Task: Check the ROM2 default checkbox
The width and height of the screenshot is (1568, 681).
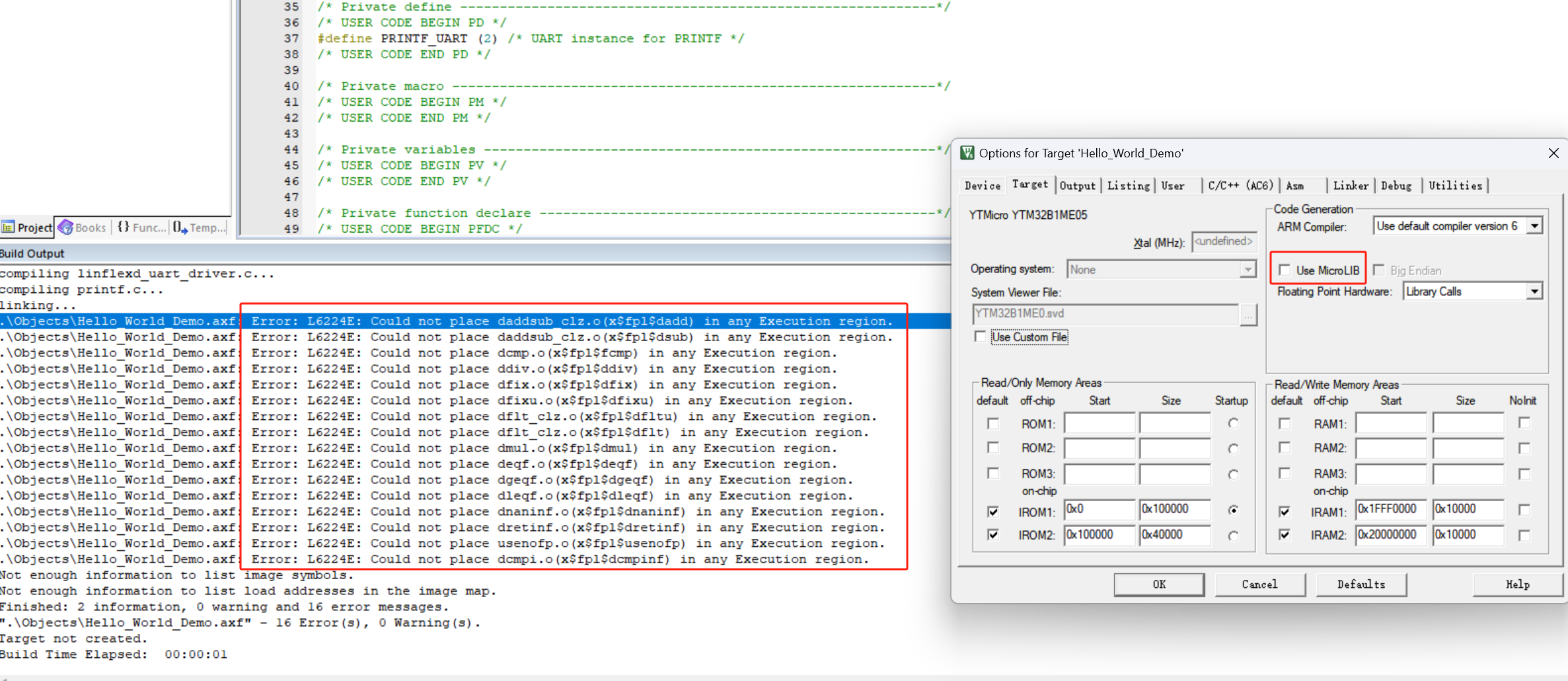Action: tap(992, 448)
